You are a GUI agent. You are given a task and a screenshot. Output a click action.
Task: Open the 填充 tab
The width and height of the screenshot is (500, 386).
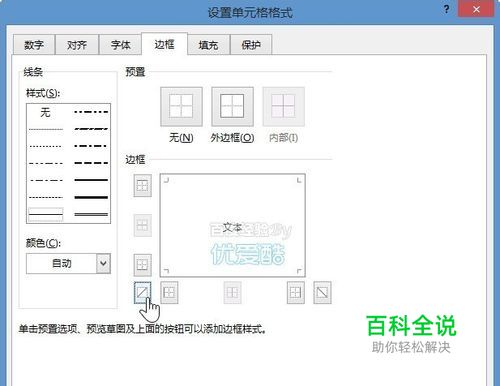(x=209, y=45)
